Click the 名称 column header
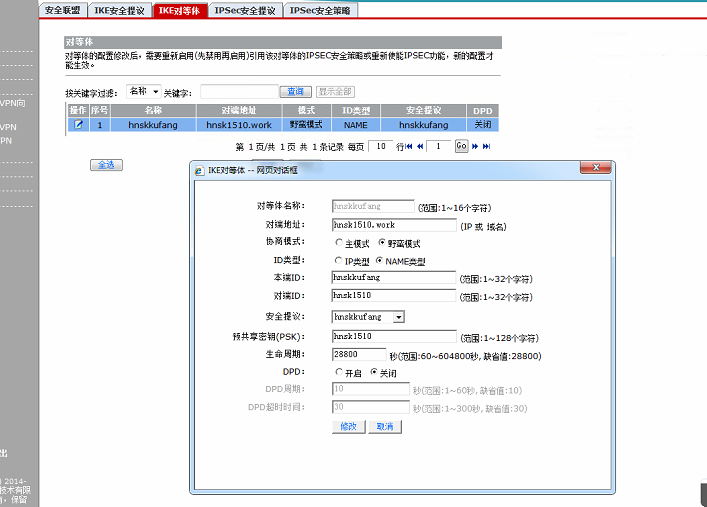Screen dimensions: 707x507 pyautogui.click(x=153, y=111)
